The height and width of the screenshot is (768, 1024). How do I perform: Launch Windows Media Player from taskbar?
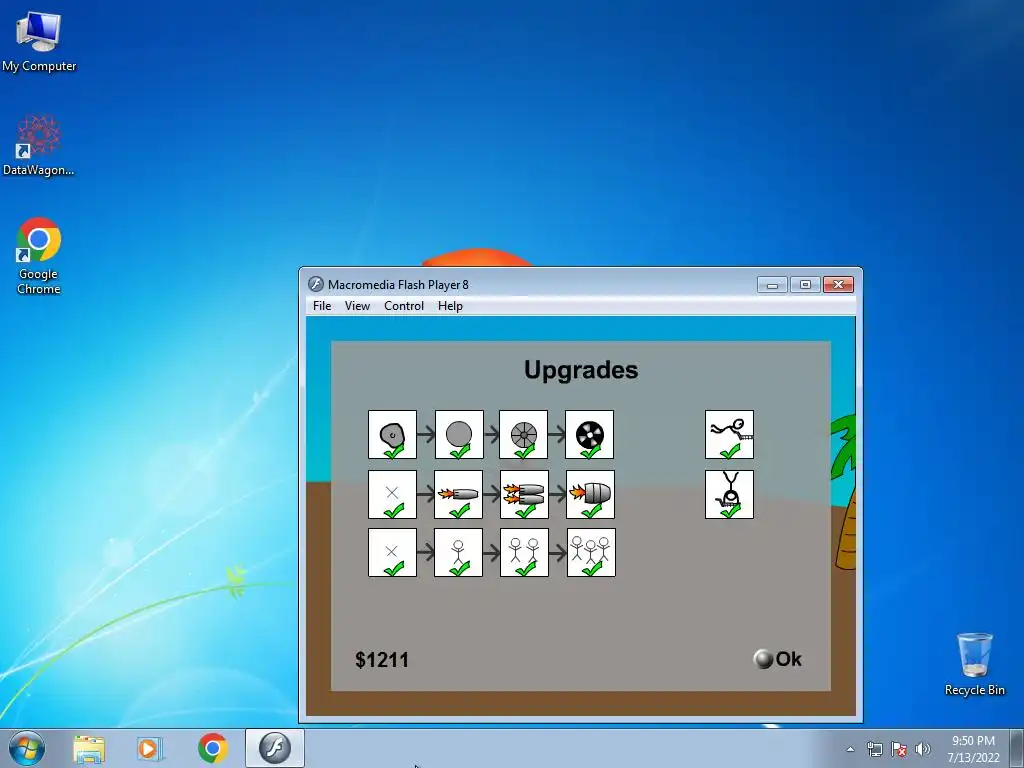[x=150, y=748]
